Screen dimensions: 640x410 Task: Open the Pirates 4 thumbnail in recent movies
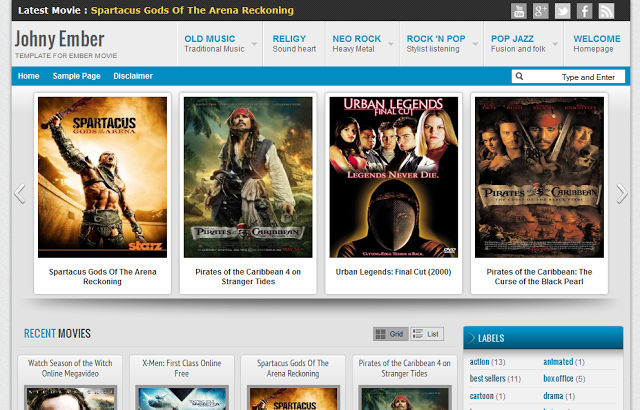click(x=404, y=398)
